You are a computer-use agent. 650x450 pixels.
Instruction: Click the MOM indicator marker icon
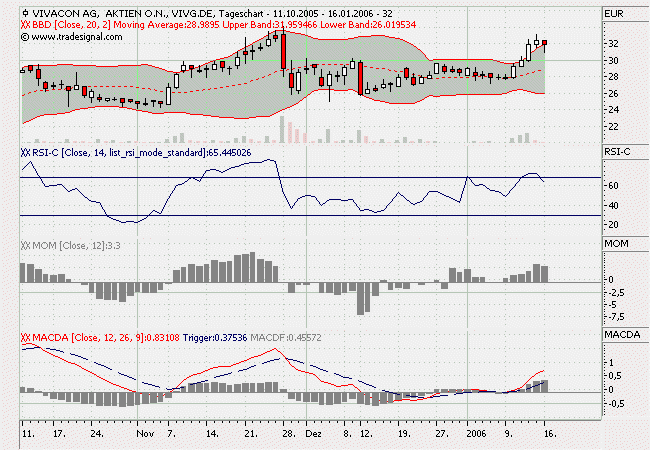click(25, 246)
